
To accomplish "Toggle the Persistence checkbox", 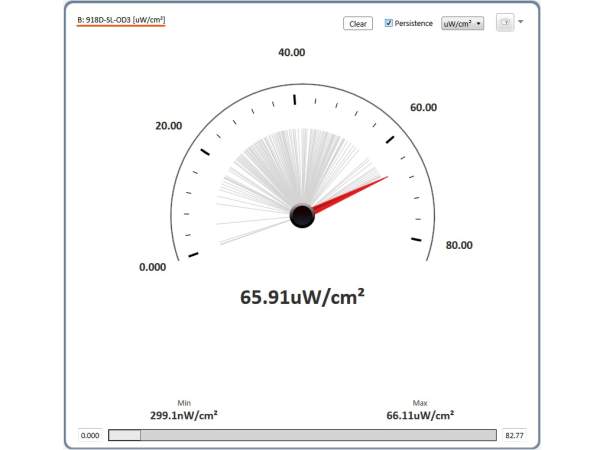I will click(389, 23).
